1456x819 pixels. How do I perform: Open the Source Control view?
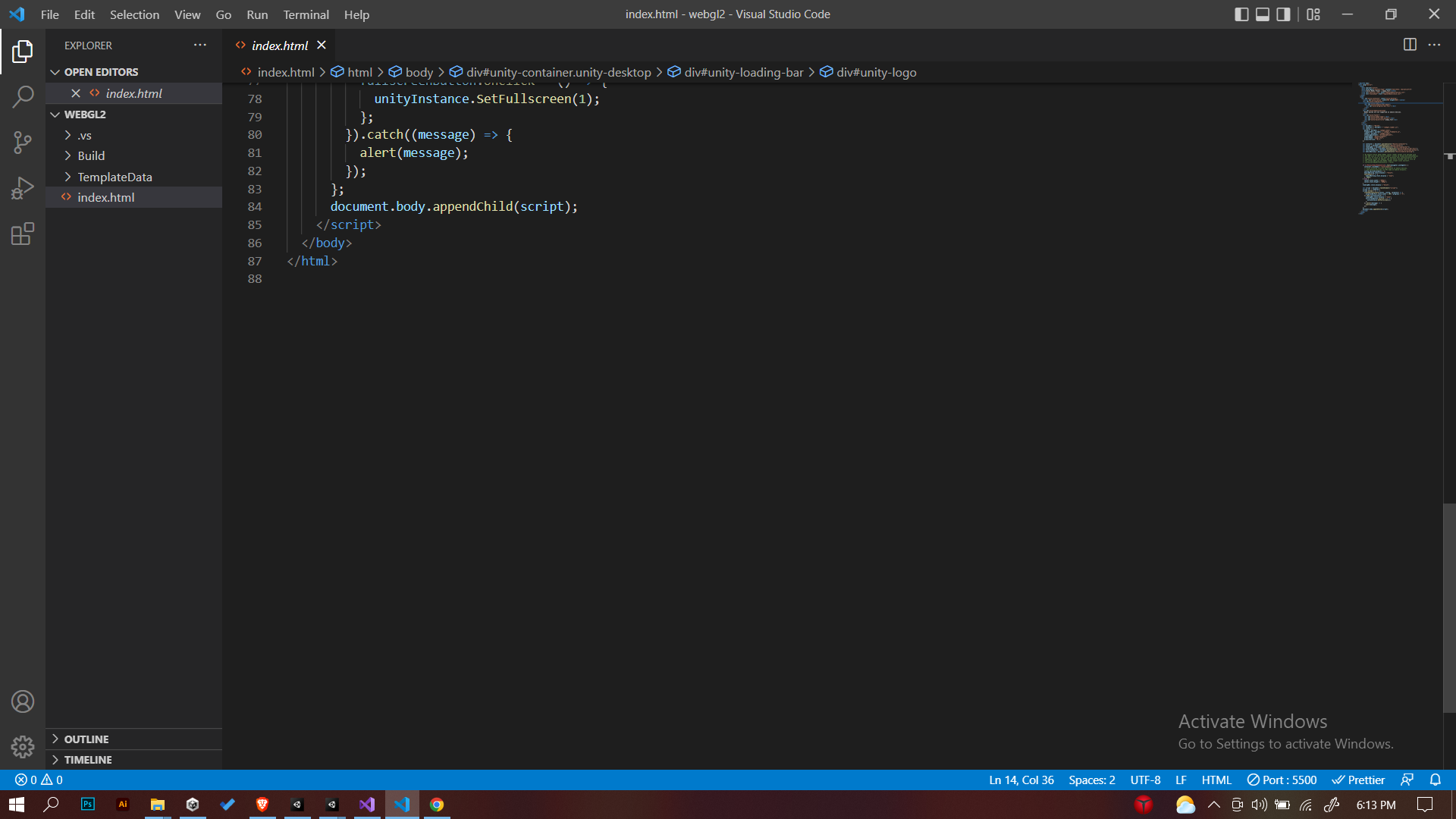(23, 142)
